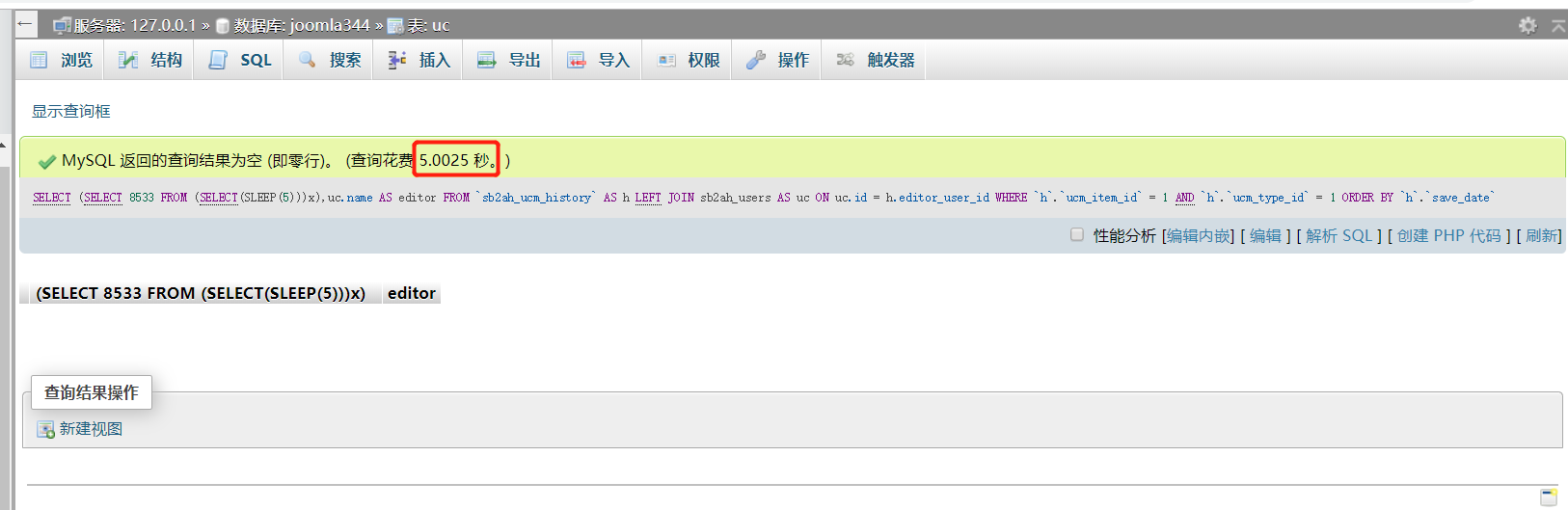Viewport: 1568px width, 510px height.
Task: Click the database icon beside joomla344
Action: click(x=222, y=26)
